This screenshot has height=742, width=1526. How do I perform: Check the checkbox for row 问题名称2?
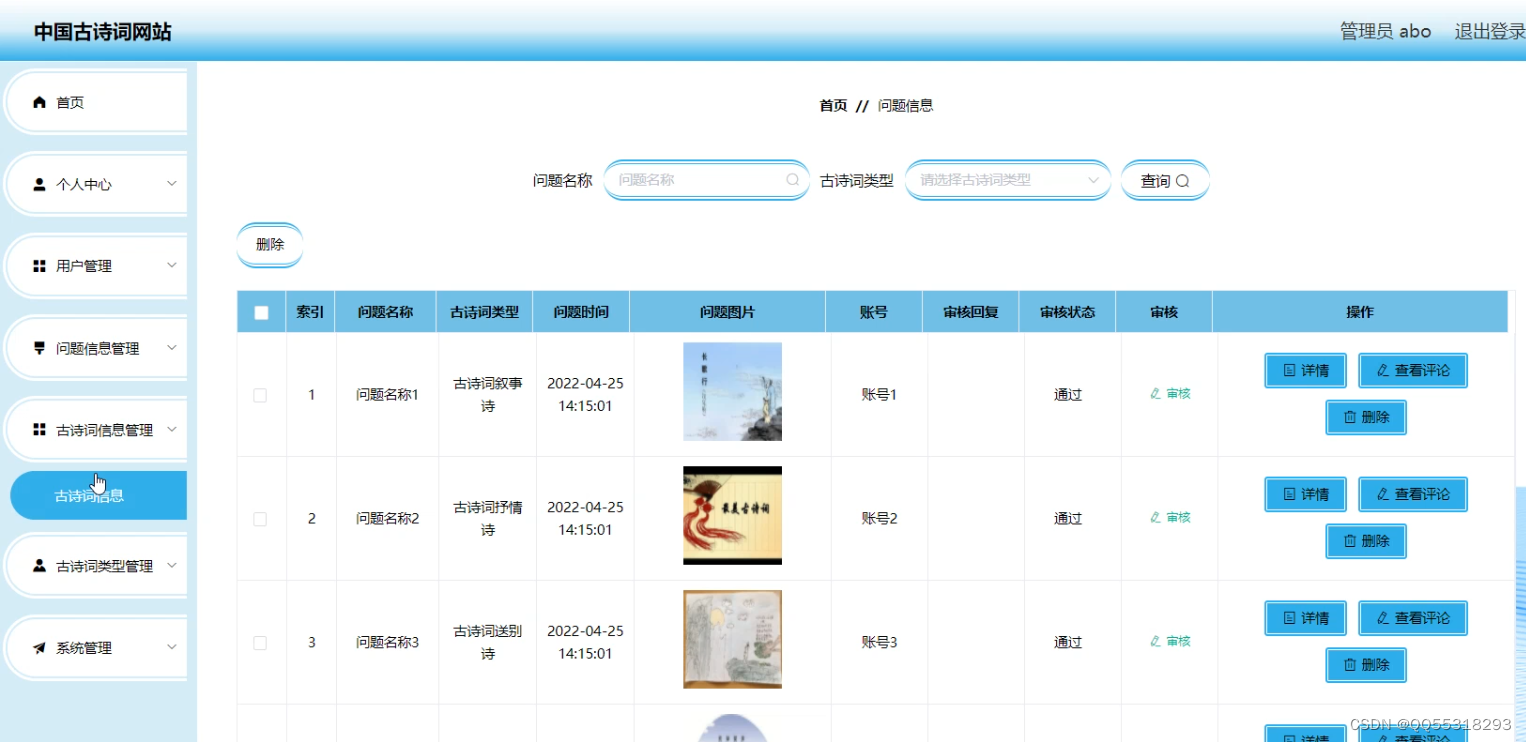(260, 519)
